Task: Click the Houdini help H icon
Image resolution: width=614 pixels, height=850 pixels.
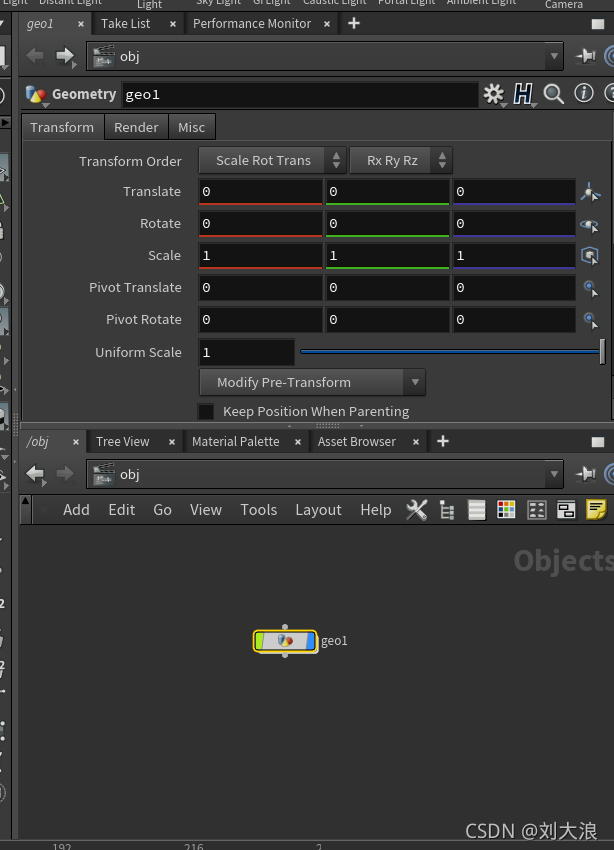Action: click(522, 94)
